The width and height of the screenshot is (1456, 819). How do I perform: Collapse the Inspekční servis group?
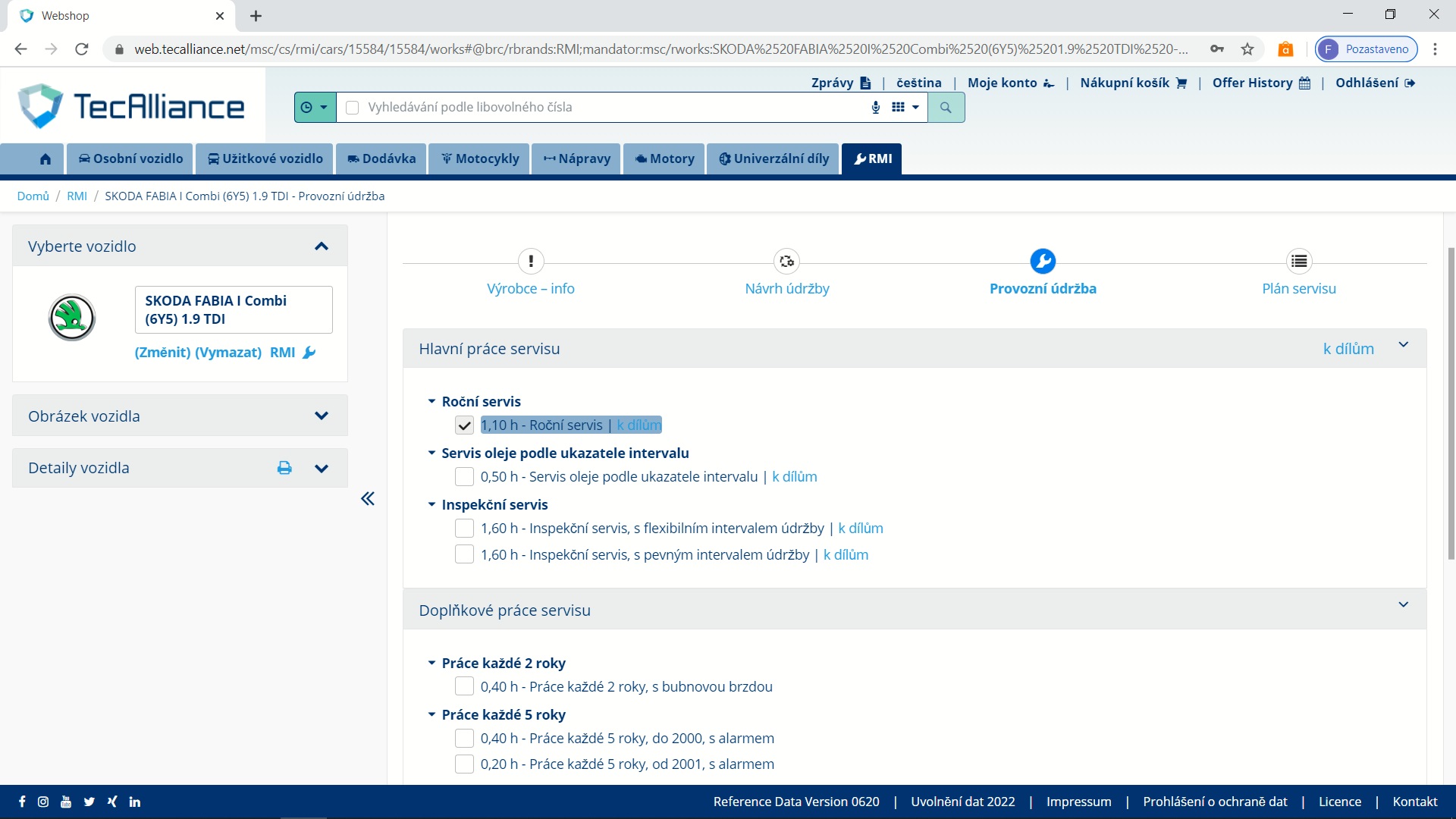431,504
